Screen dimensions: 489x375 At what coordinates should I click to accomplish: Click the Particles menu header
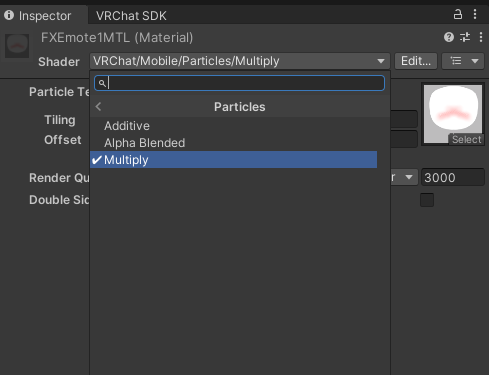tap(240, 107)
